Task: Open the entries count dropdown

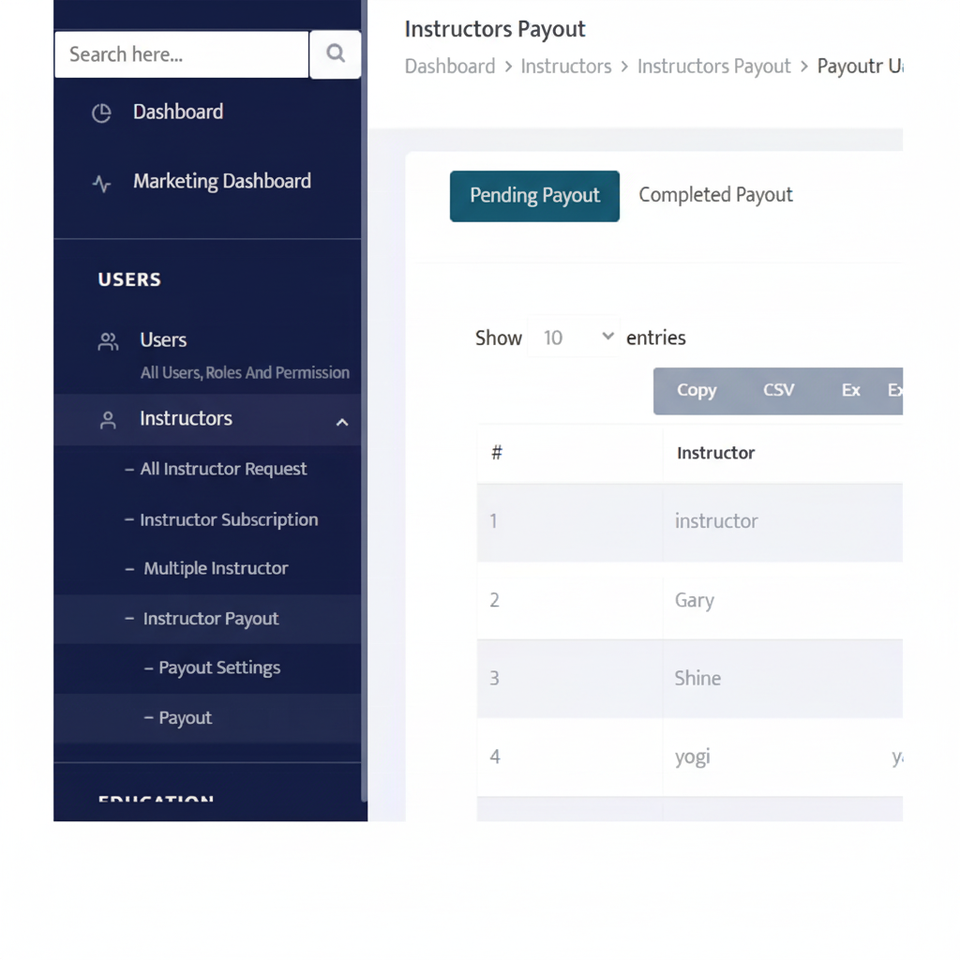Action: 578,338
